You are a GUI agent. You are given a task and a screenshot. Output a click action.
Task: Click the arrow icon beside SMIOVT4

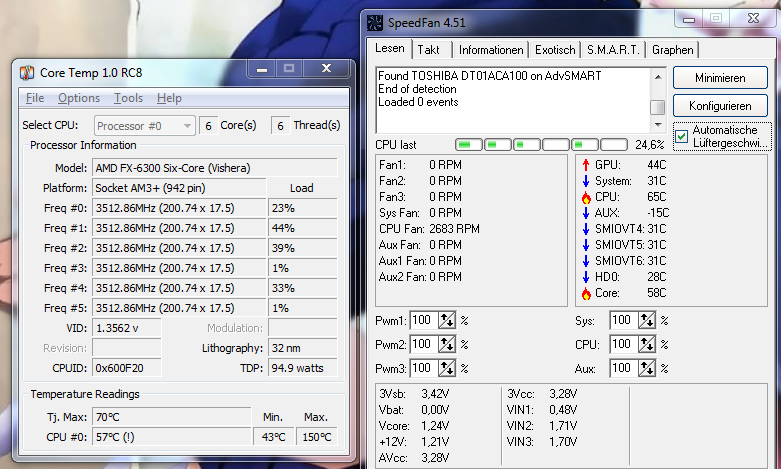(x=586, y=229)
